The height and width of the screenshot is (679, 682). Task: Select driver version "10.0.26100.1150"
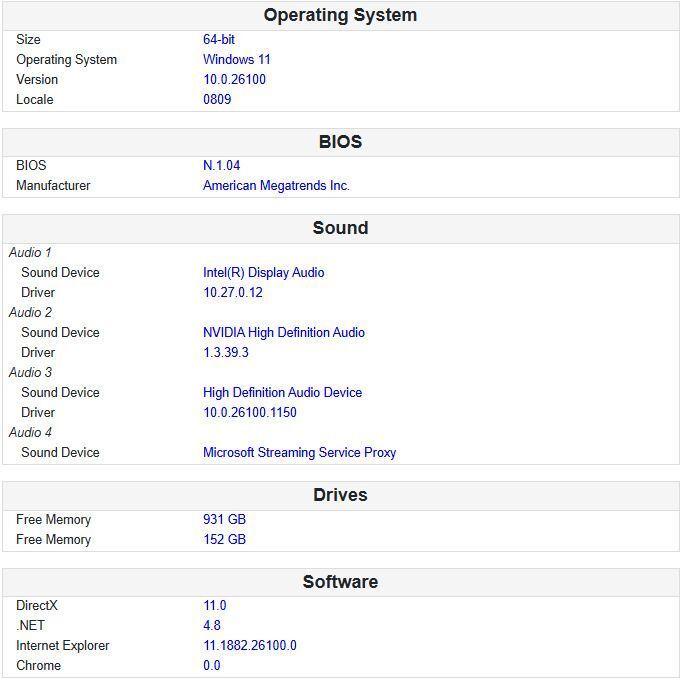(250, 413)
